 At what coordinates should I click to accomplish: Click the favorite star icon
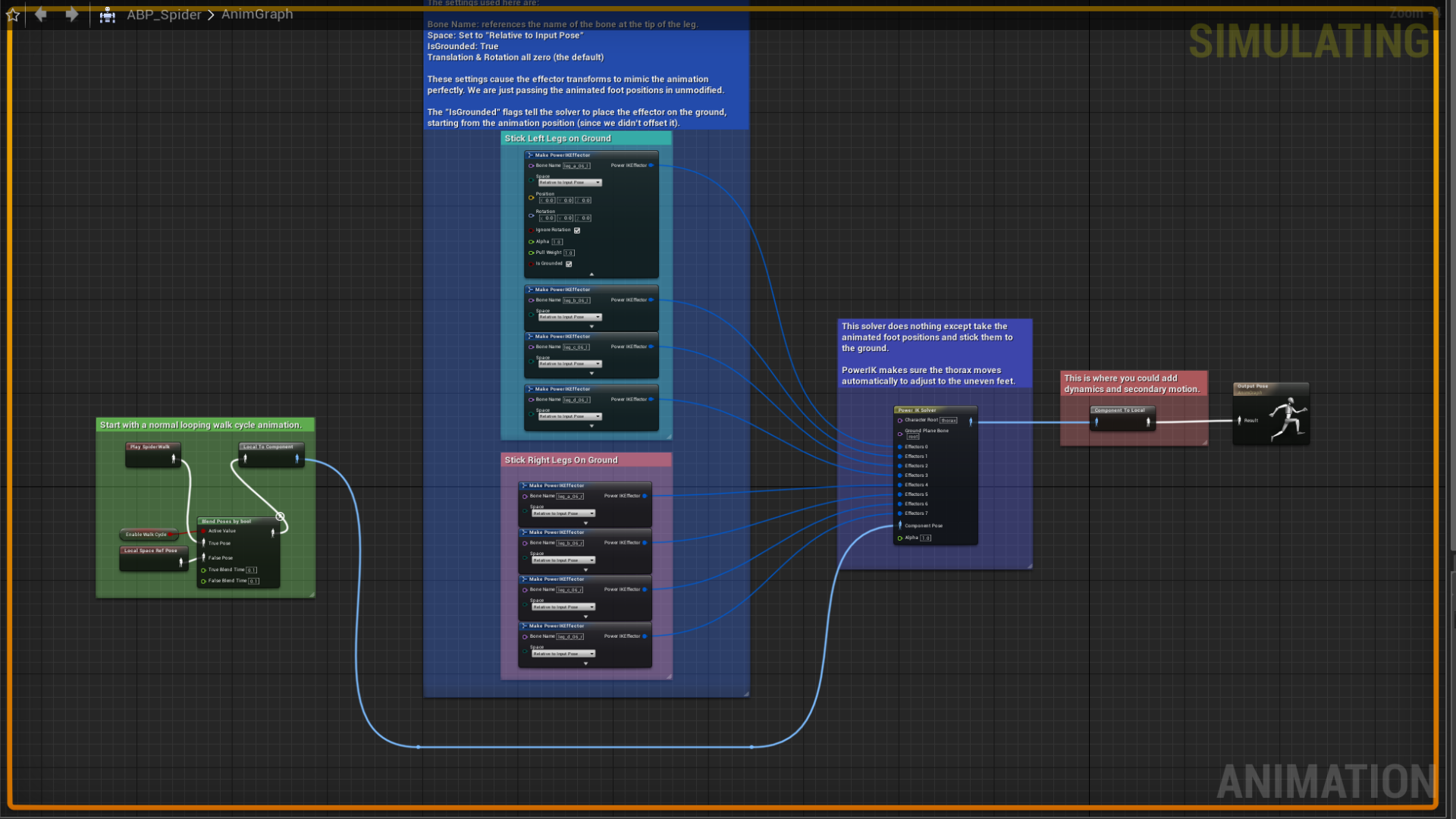[13, 14]
